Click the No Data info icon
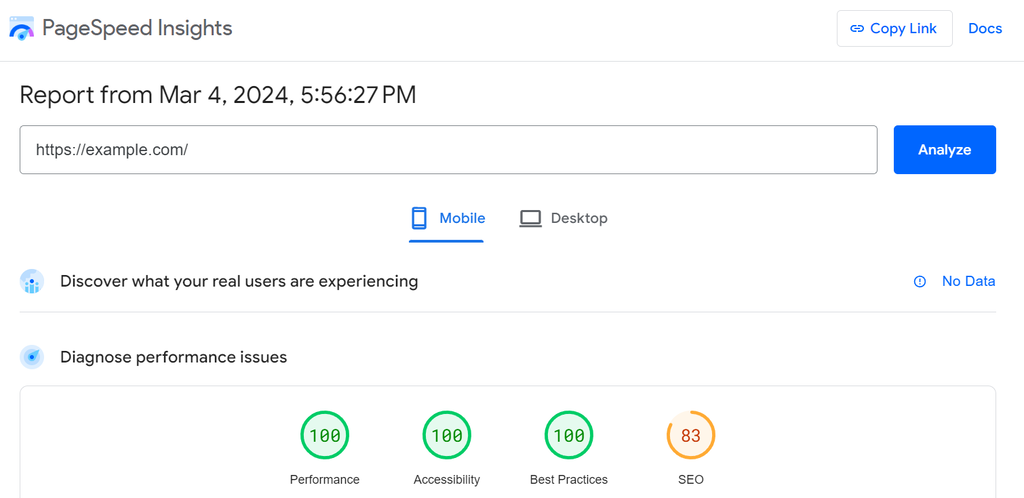The width and height of the screenshot is (1024, 498). [x=920, y=282]
